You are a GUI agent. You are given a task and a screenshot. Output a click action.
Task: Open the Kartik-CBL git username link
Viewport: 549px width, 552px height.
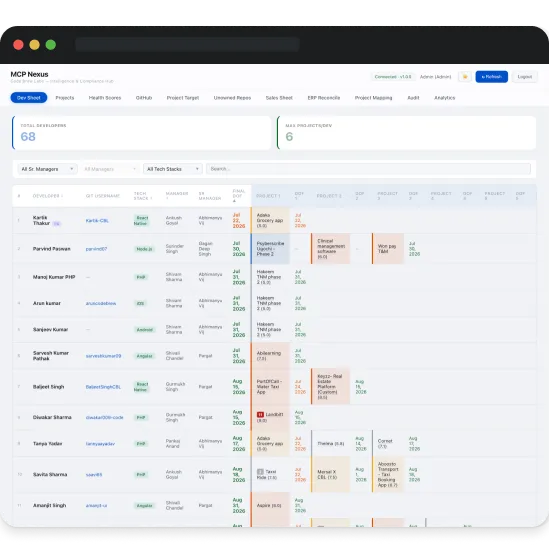coord(97,220)
